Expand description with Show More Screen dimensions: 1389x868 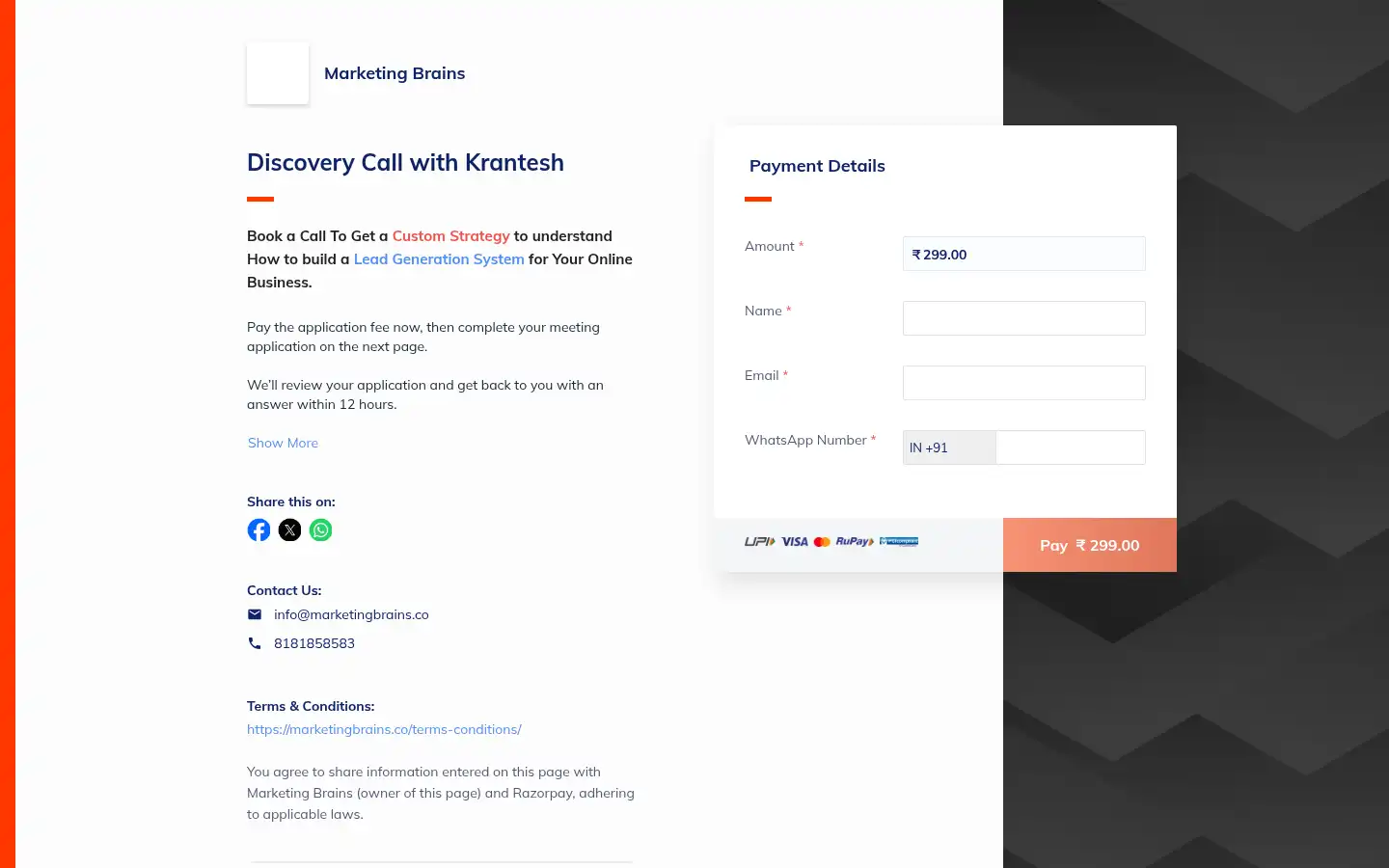click(x=283, y=443)
